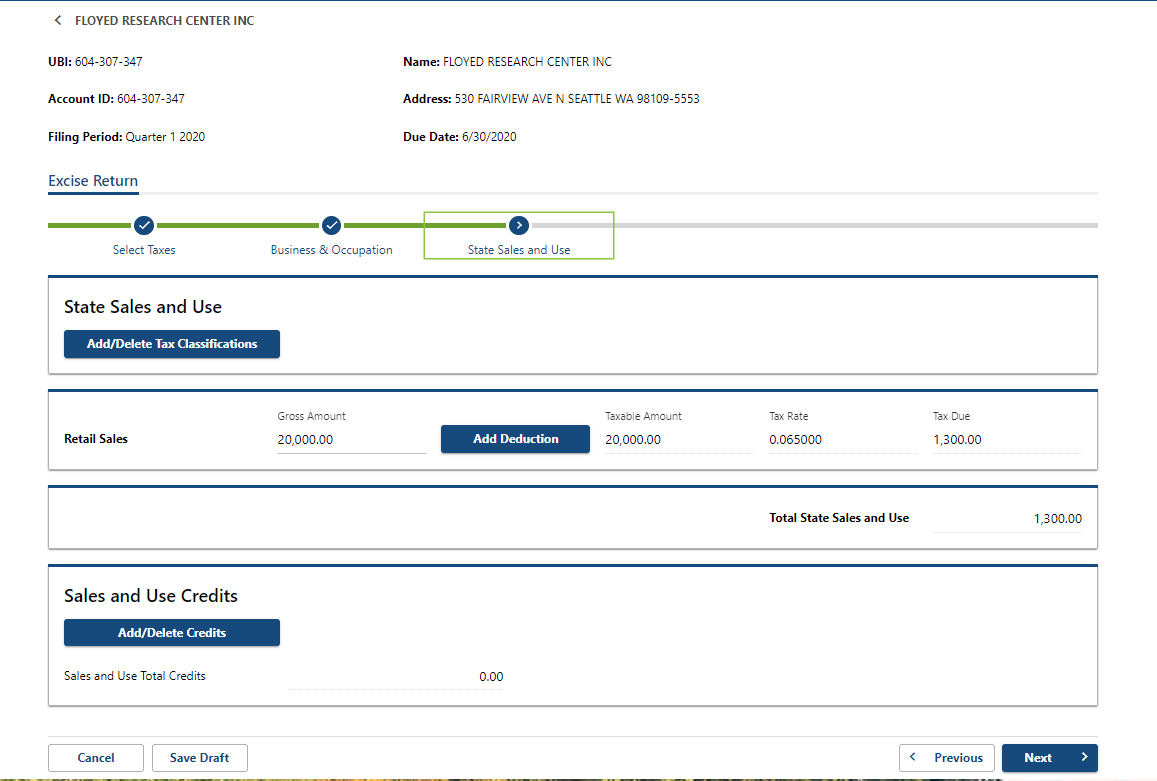
Task: Save the return as a draft
Action: [x=199, y=758]
